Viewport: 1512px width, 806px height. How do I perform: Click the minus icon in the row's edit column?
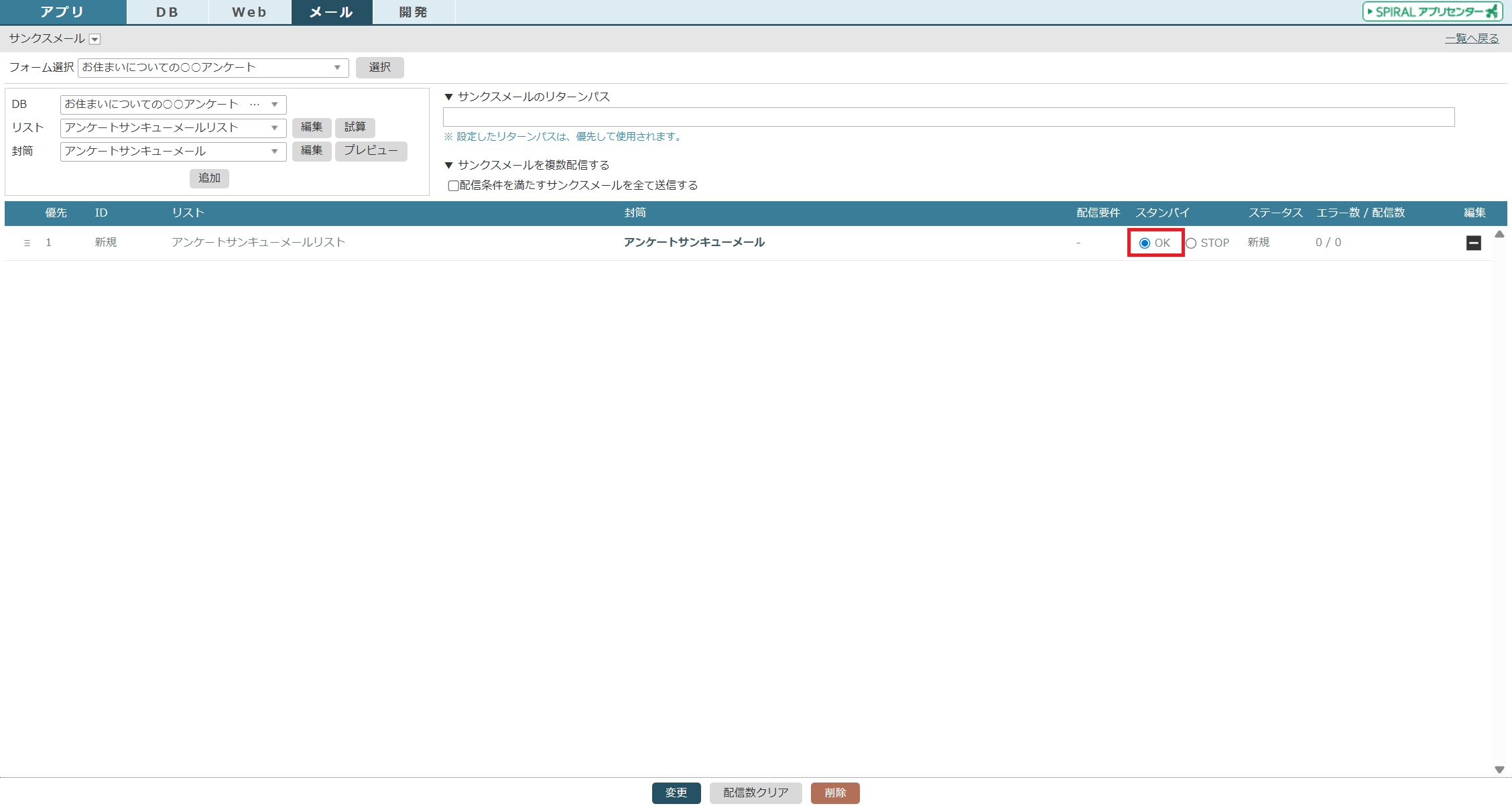pyautogui.click(x=1473, y=243)
